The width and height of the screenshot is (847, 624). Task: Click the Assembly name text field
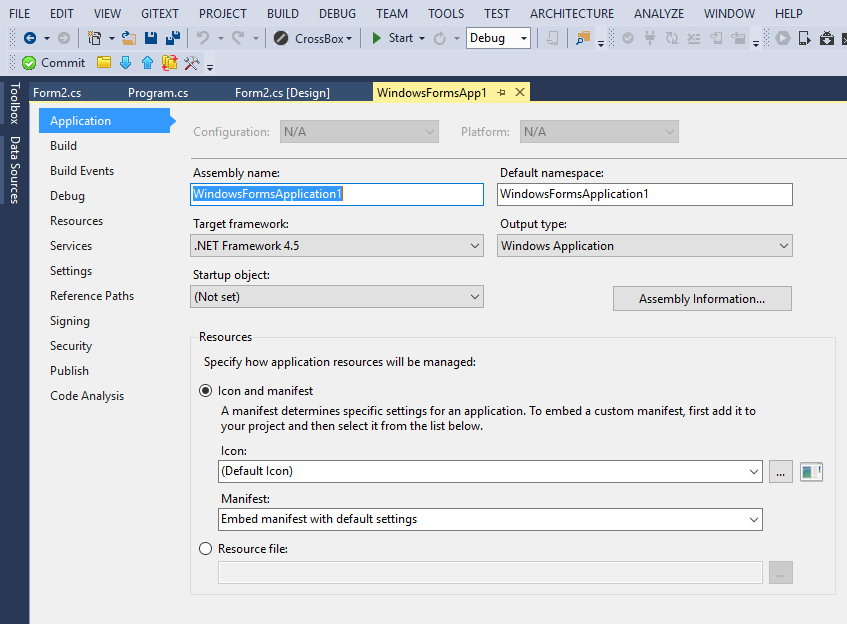pos(337,194)
